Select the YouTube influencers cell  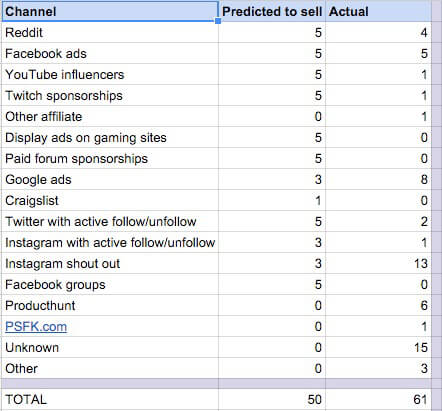click(110, 75)
